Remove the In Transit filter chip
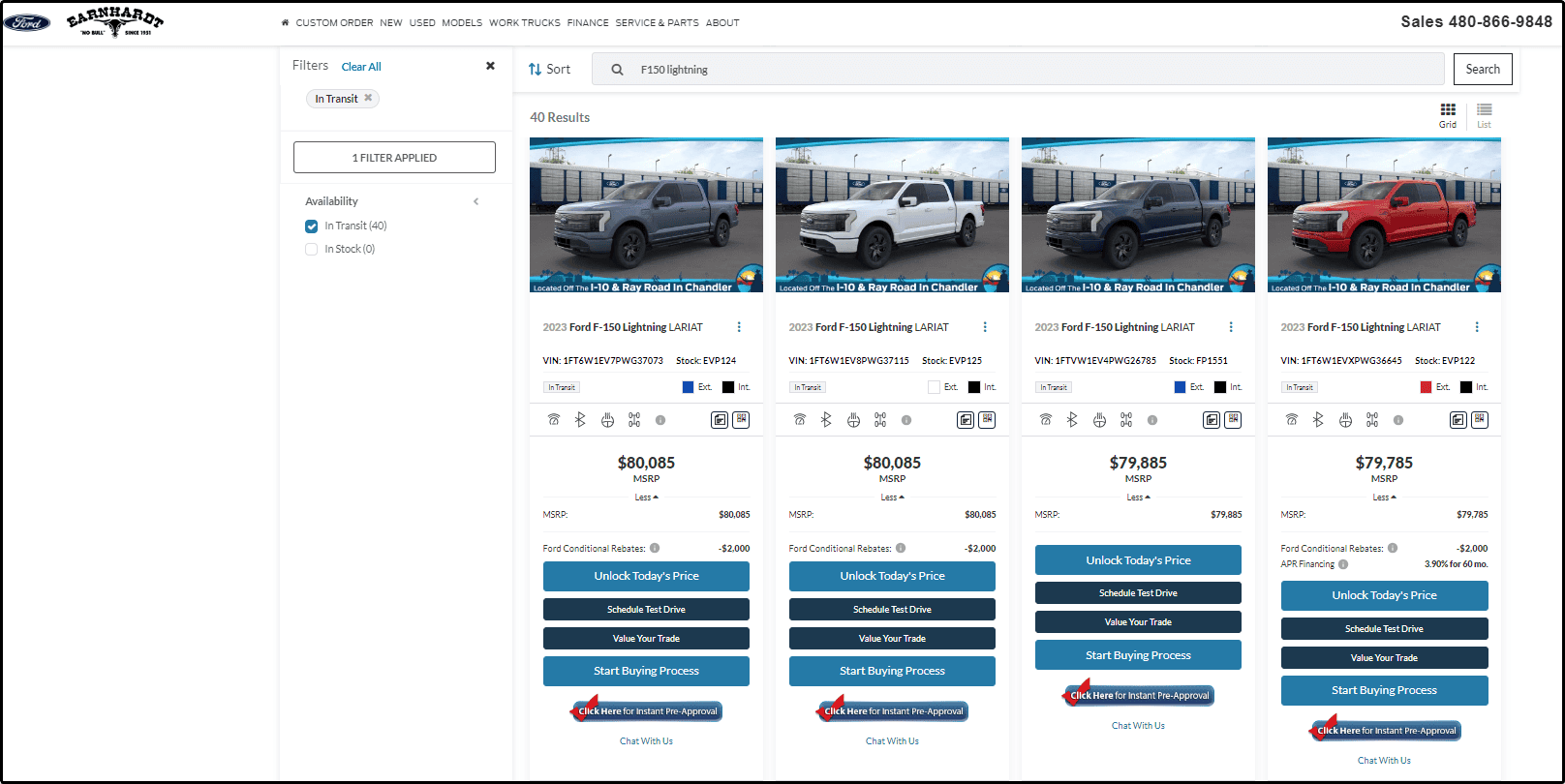This screenshot has width=1565, height=784. (368, 98)
